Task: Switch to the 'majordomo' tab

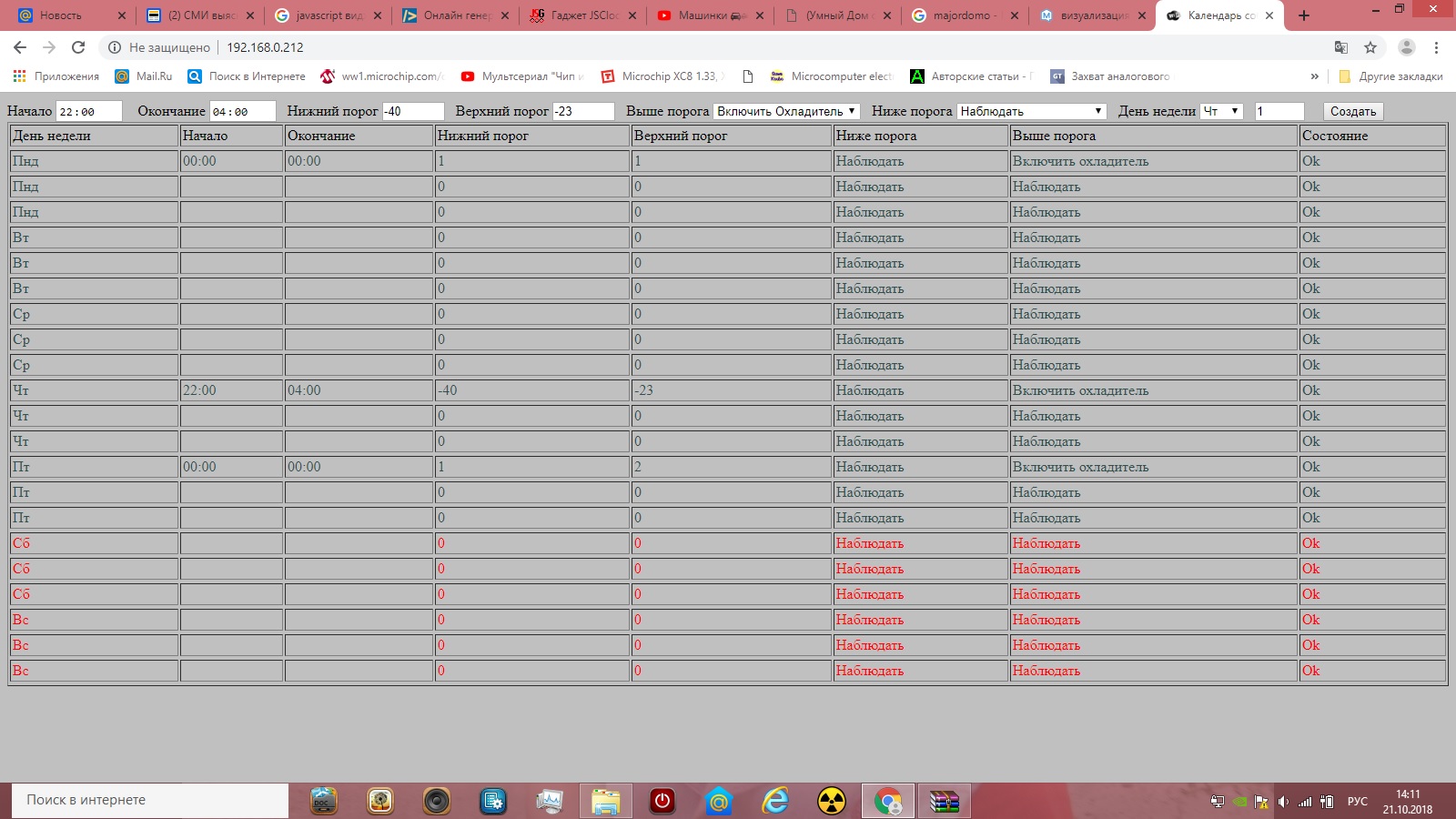Action: [966, 15]
